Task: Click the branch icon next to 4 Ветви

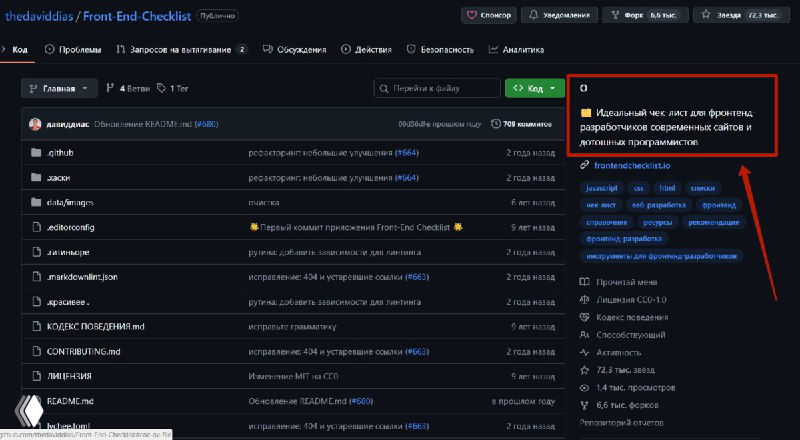Action: (110, 88)
